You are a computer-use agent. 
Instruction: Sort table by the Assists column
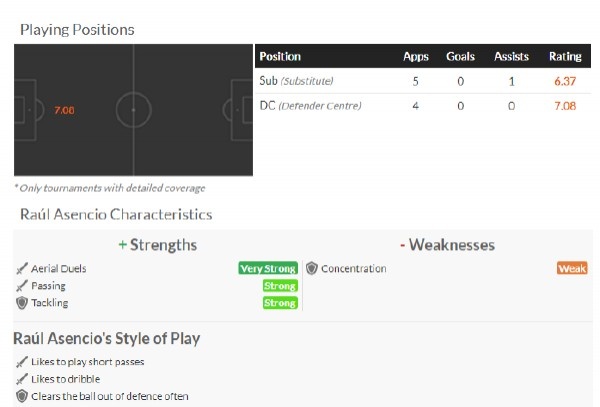511,56
